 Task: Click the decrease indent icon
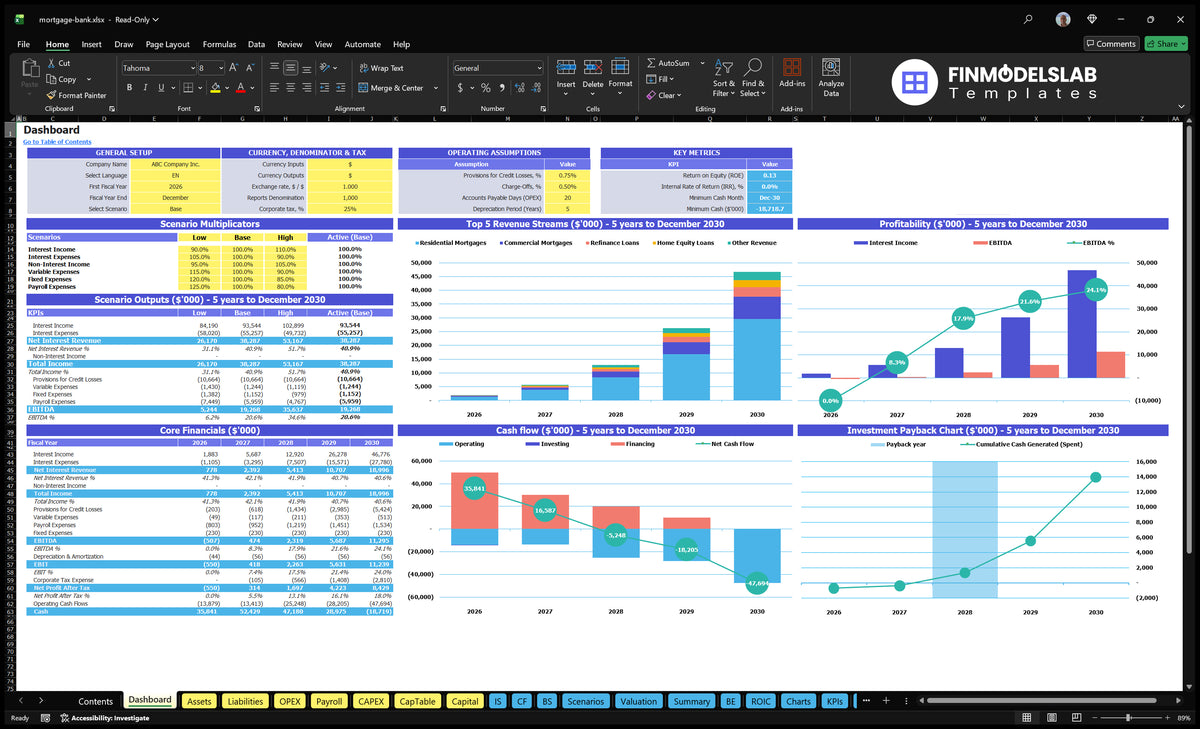click(325, 88)
